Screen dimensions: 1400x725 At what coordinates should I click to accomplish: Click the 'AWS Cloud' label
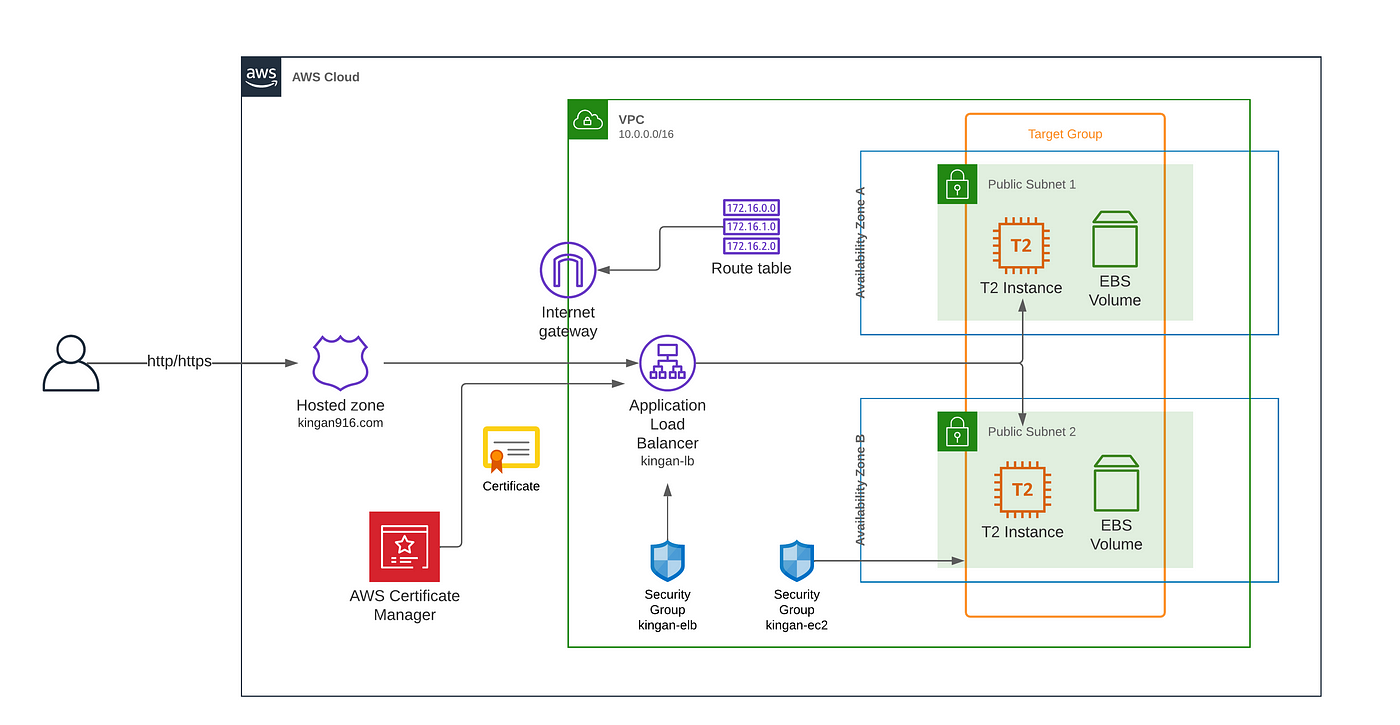[326, 77]
